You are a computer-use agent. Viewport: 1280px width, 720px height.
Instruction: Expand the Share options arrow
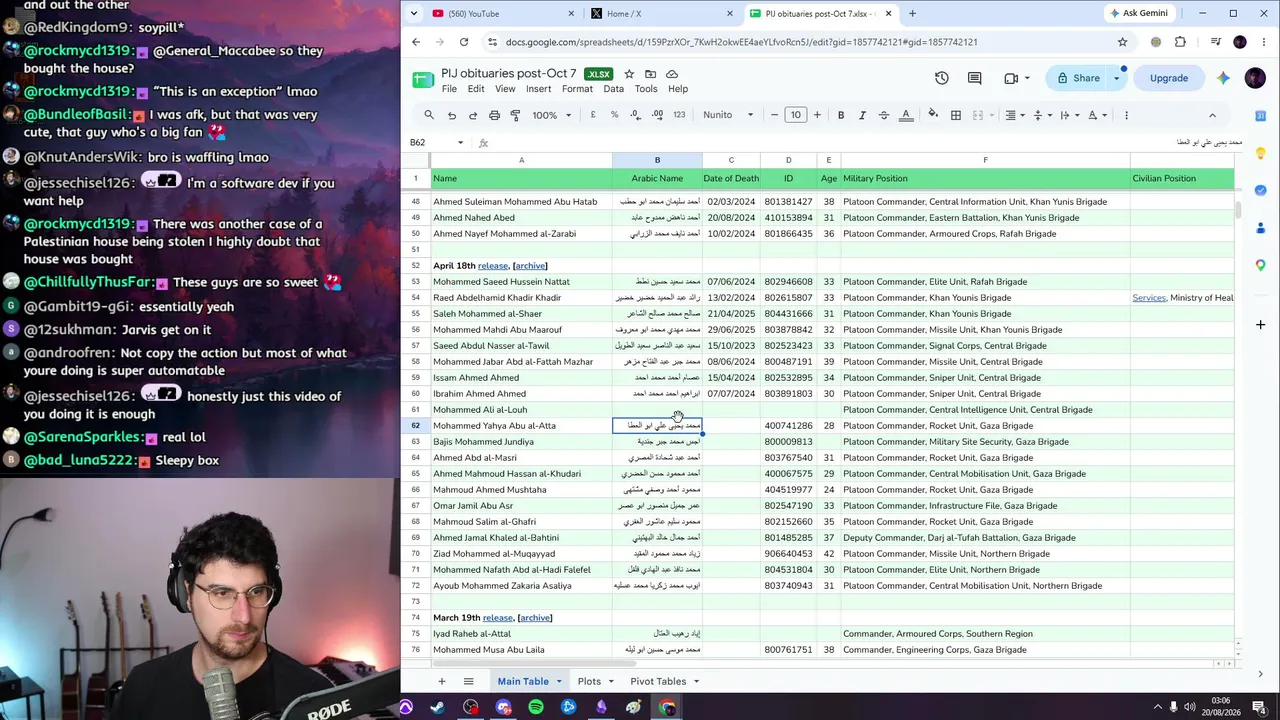pyautogui.click(x=1117, y=78)
